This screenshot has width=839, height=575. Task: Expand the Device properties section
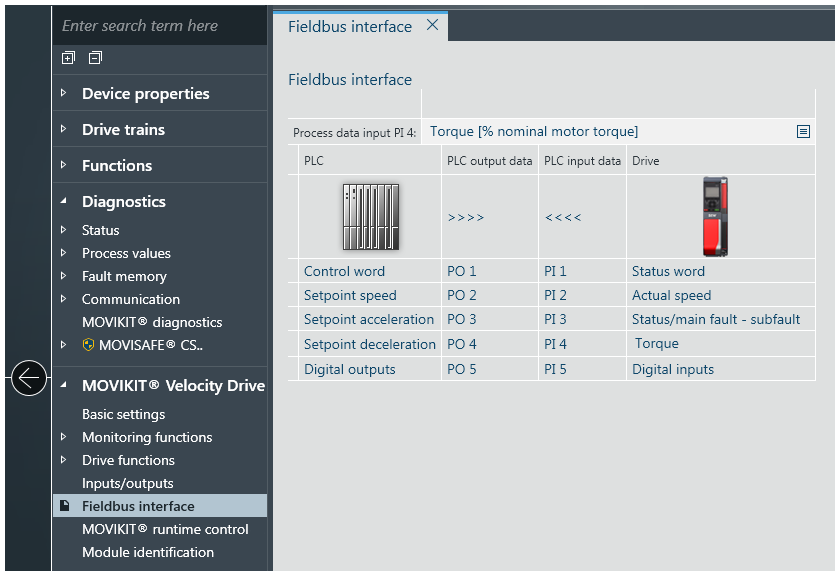(x=64, y=94)
